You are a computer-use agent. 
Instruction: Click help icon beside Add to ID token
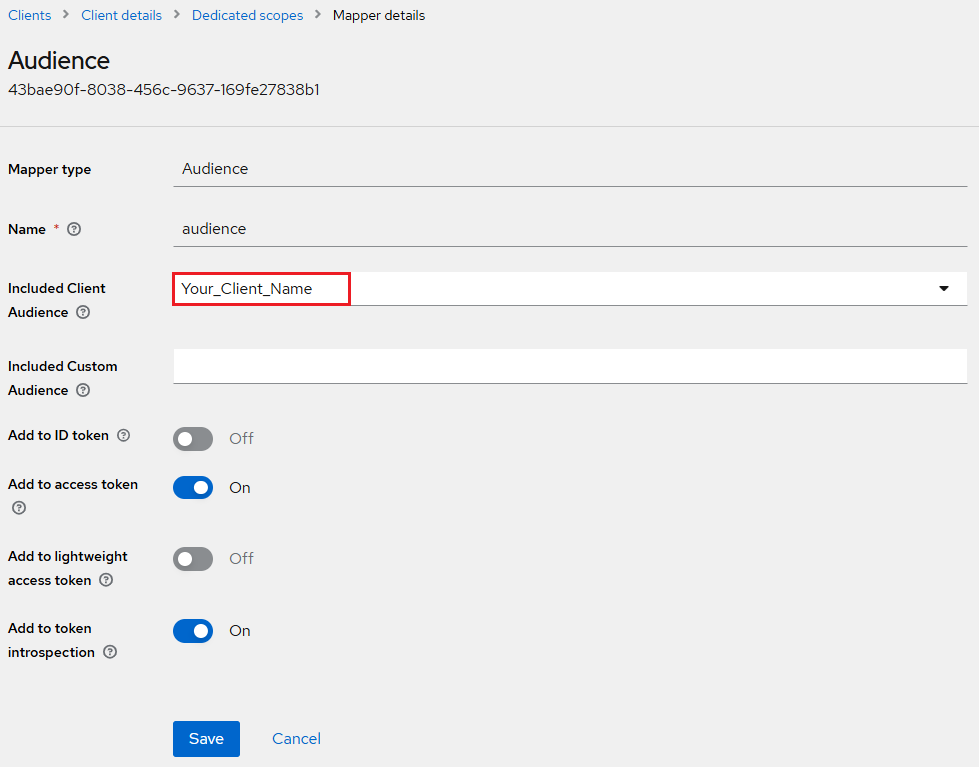(x=124, y=435)
